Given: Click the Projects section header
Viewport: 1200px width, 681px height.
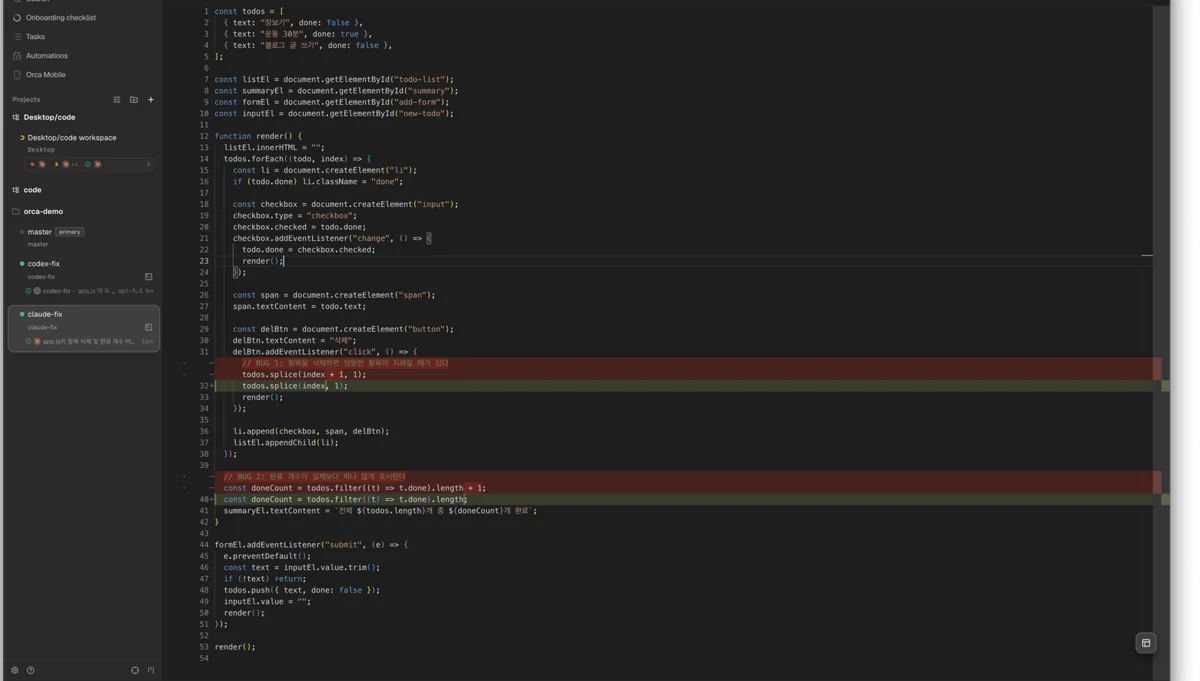Looking at the screenshot, I should point(26,100).
